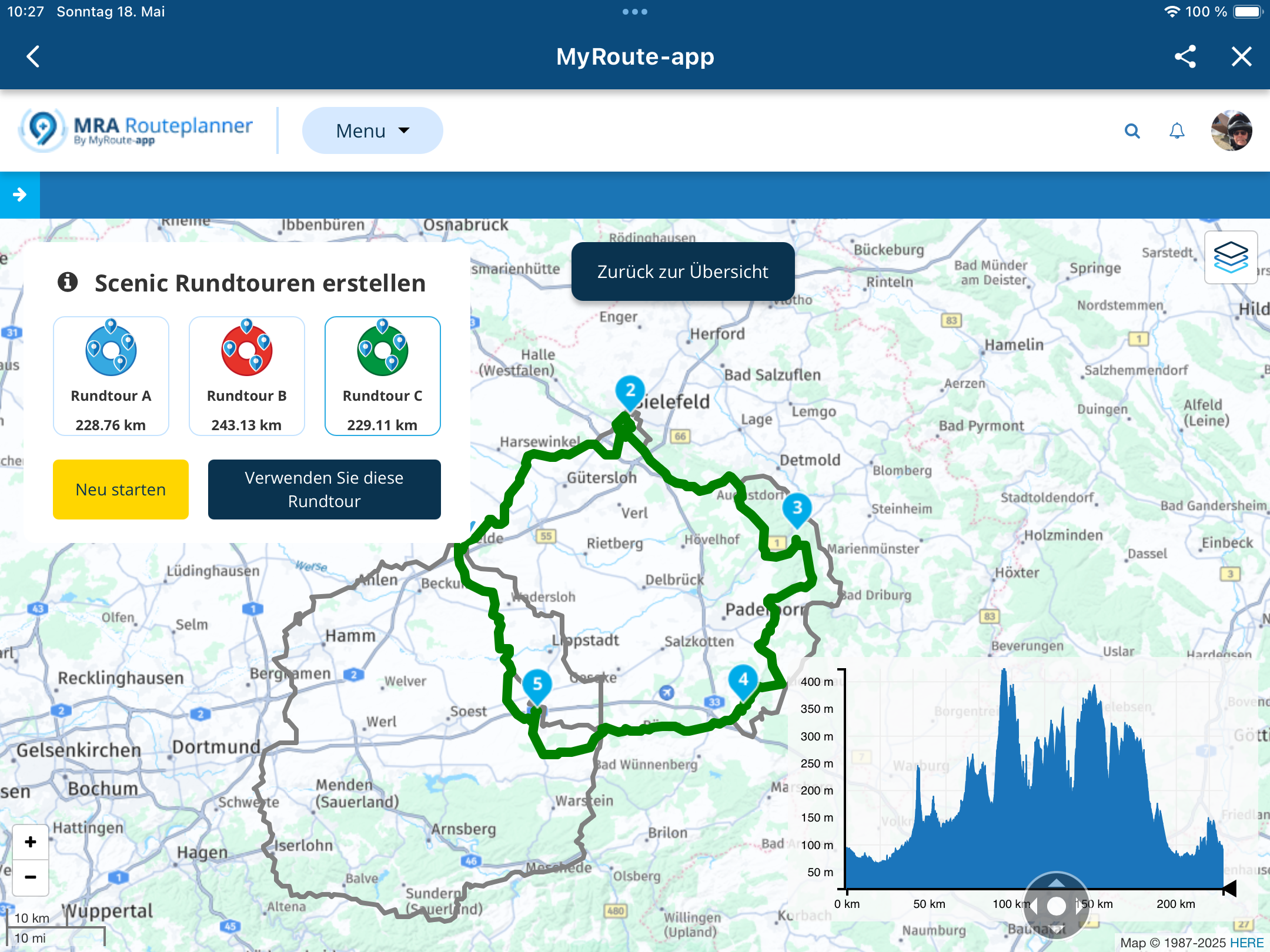
Task: Select Rundtour B card
Action: [x=246, y=376]
